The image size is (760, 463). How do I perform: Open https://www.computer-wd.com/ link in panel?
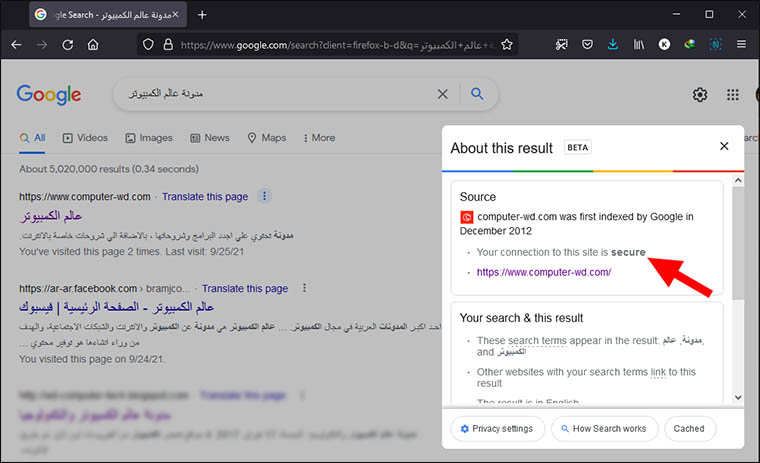[544, 272]
